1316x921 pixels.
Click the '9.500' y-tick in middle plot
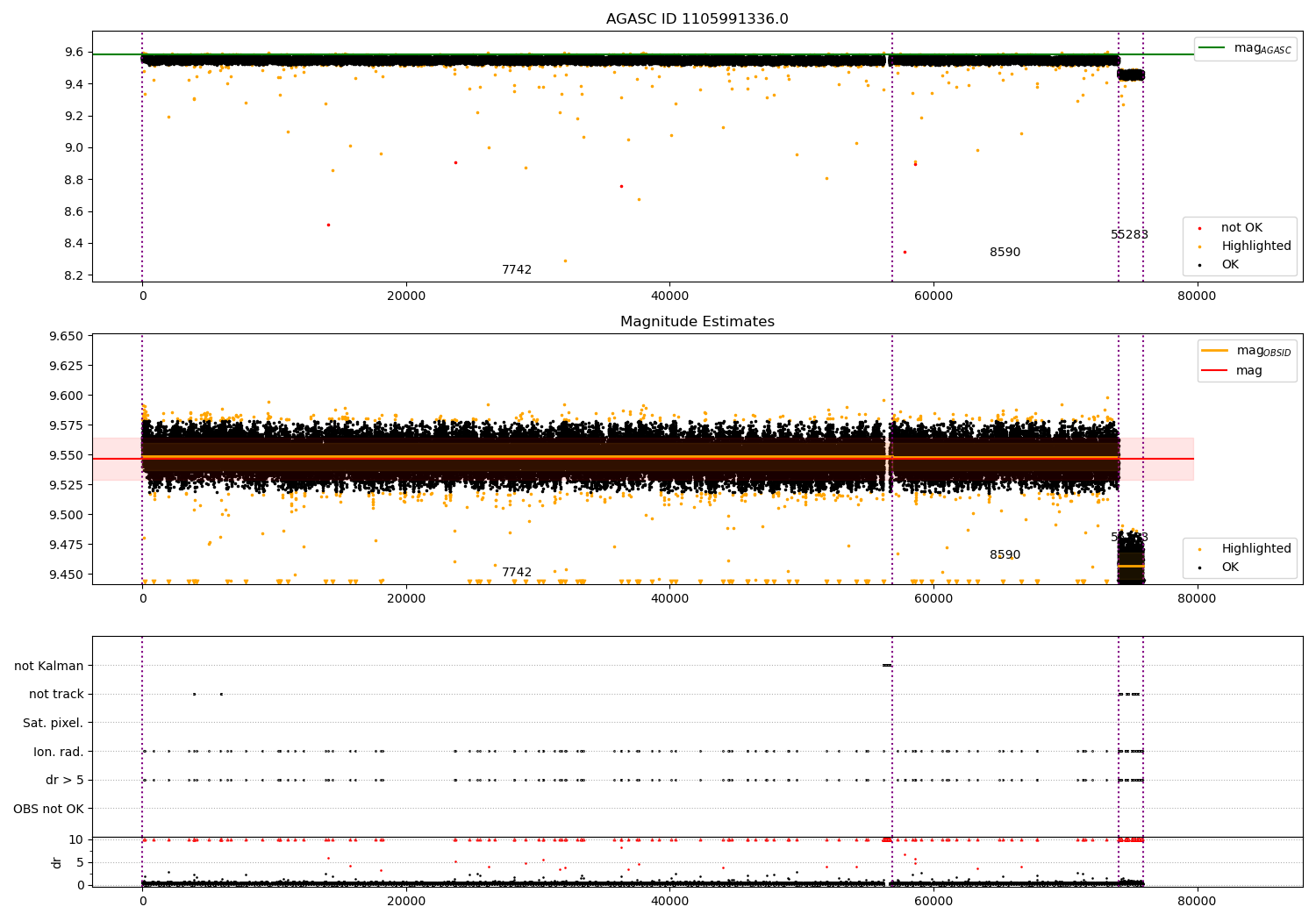(x=67, y=515)
